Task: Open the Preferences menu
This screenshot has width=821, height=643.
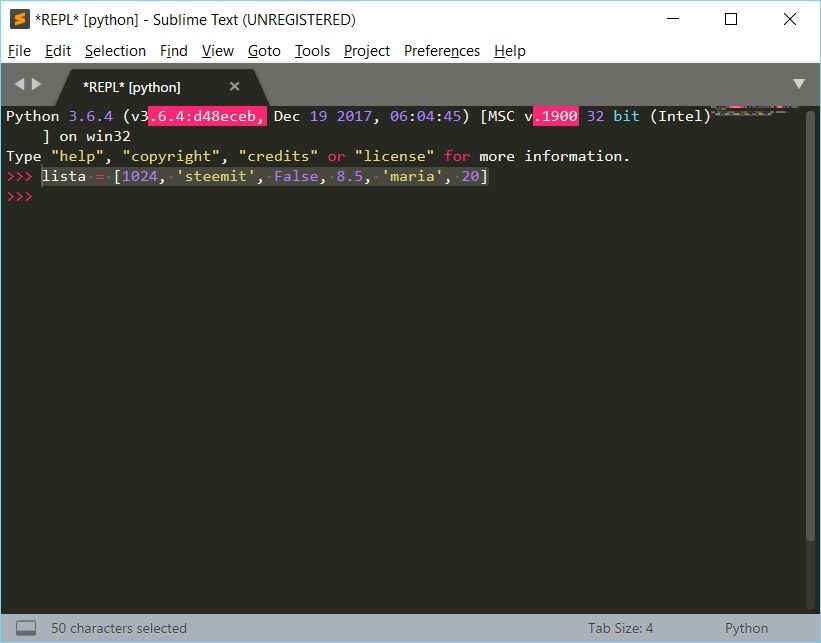Action: coord(441,51)
